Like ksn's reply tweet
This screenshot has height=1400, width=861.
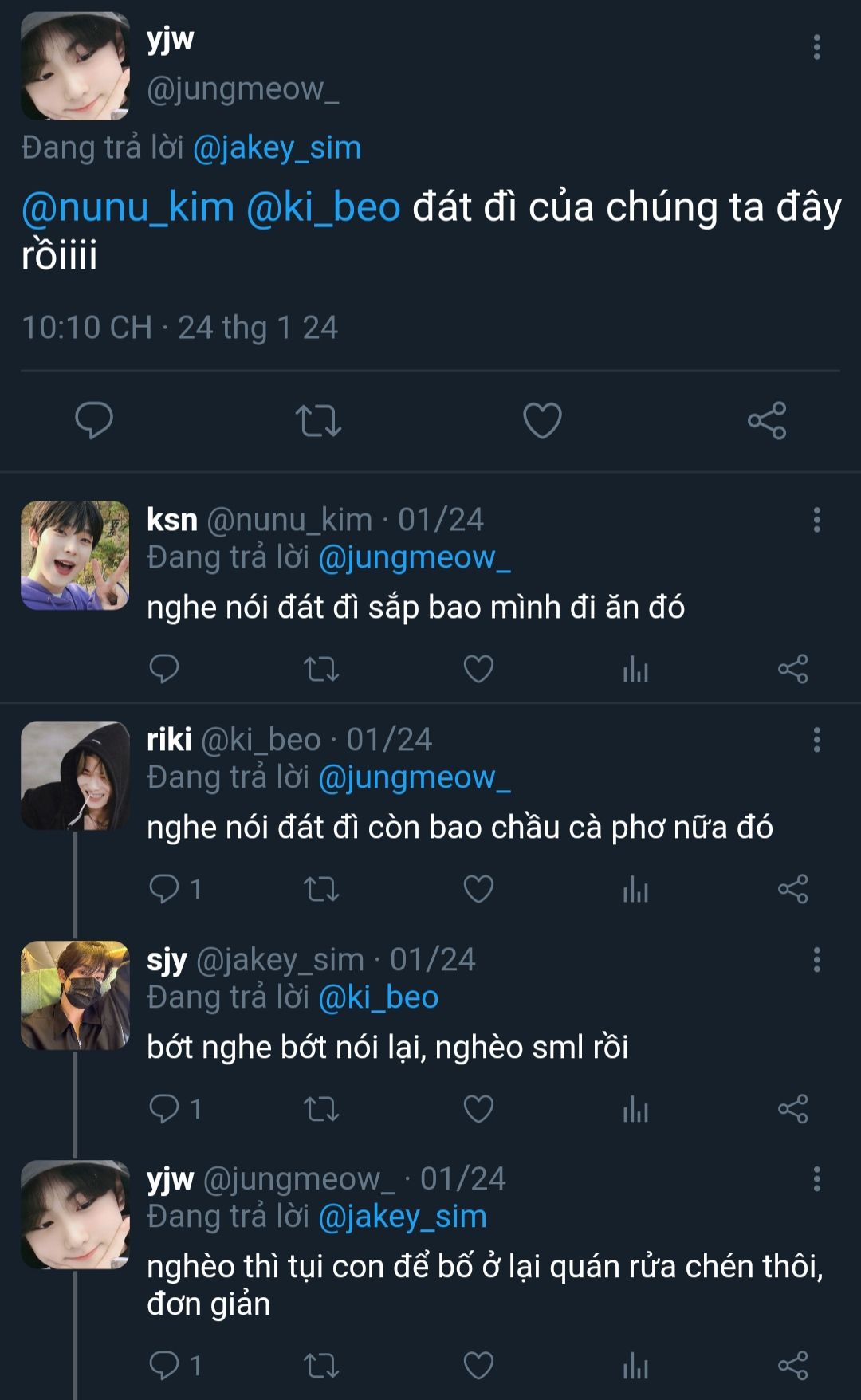coord(478,669)
